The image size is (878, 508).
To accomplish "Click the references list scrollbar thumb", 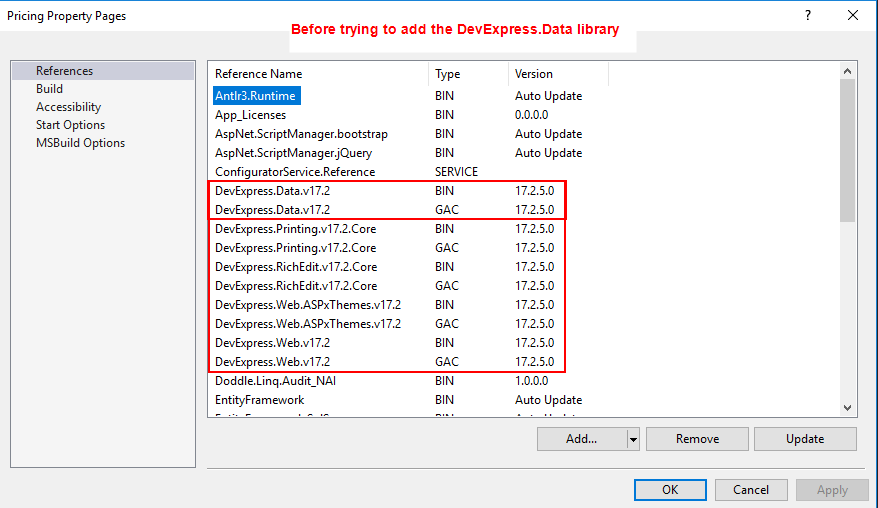I will (x=847, y=150).
